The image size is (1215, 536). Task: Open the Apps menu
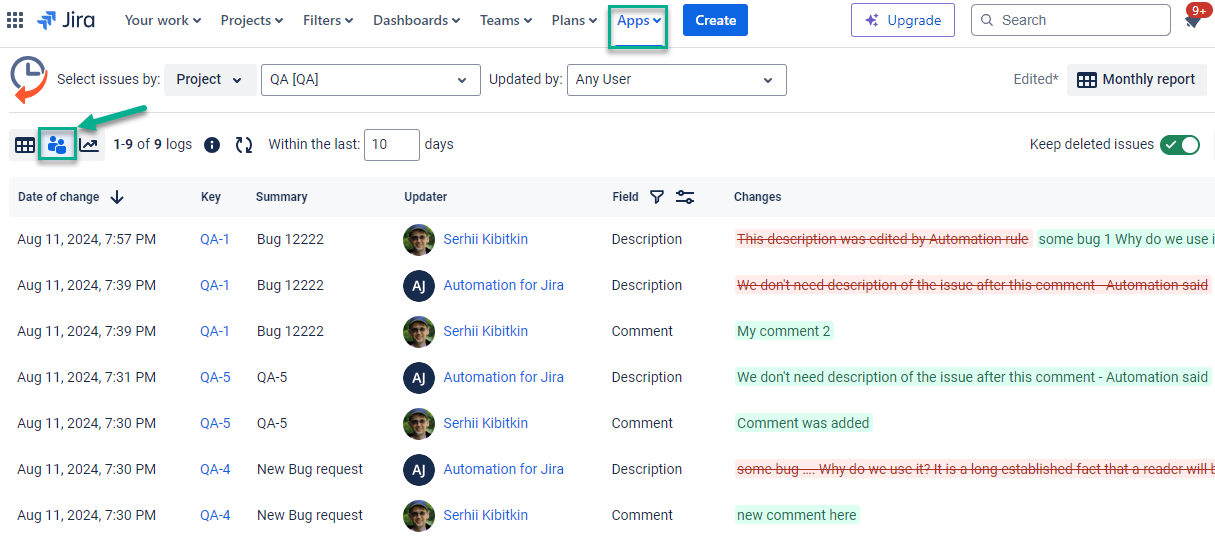coord(639,20)
